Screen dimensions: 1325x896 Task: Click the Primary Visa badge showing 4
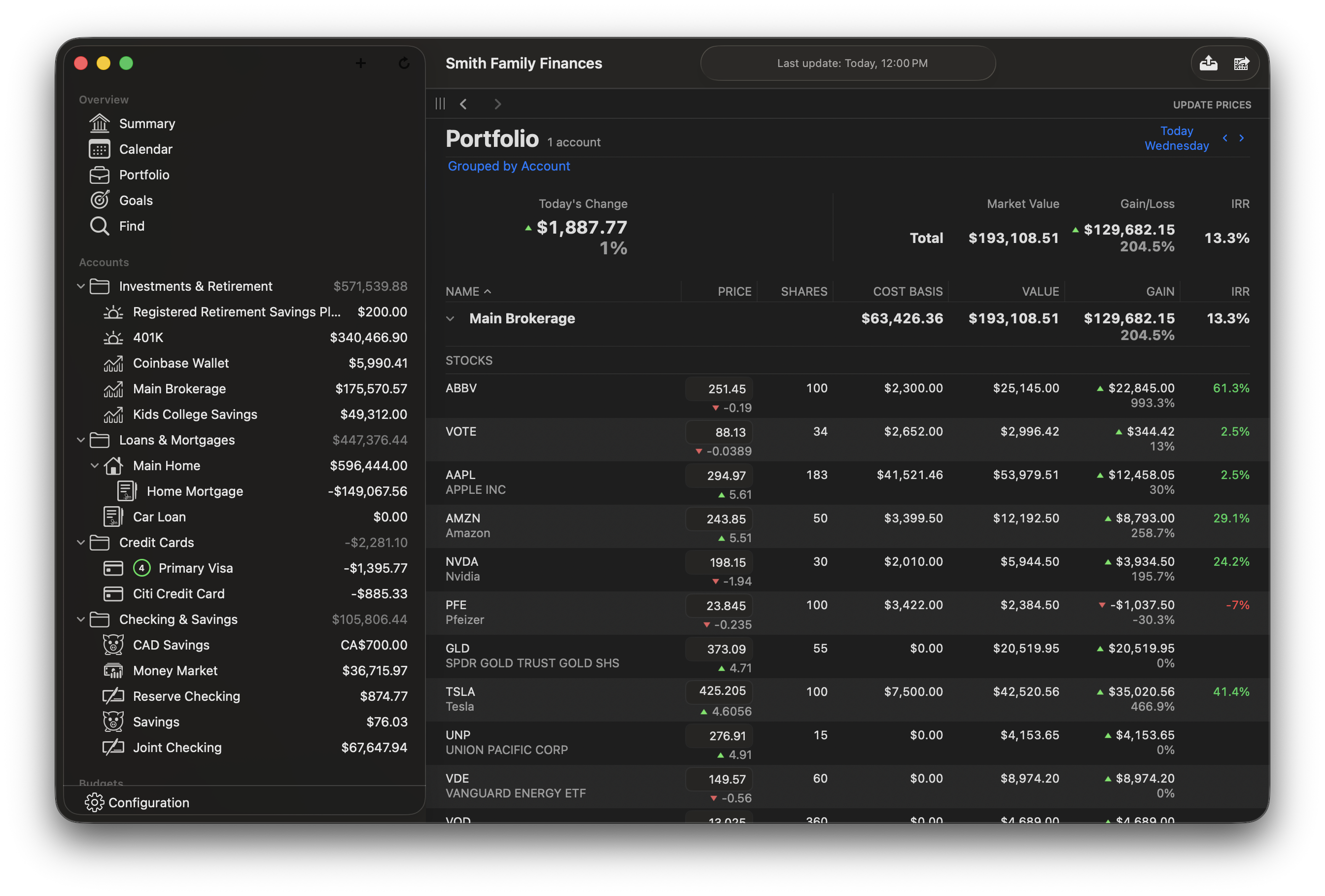(x=141, y=568)
